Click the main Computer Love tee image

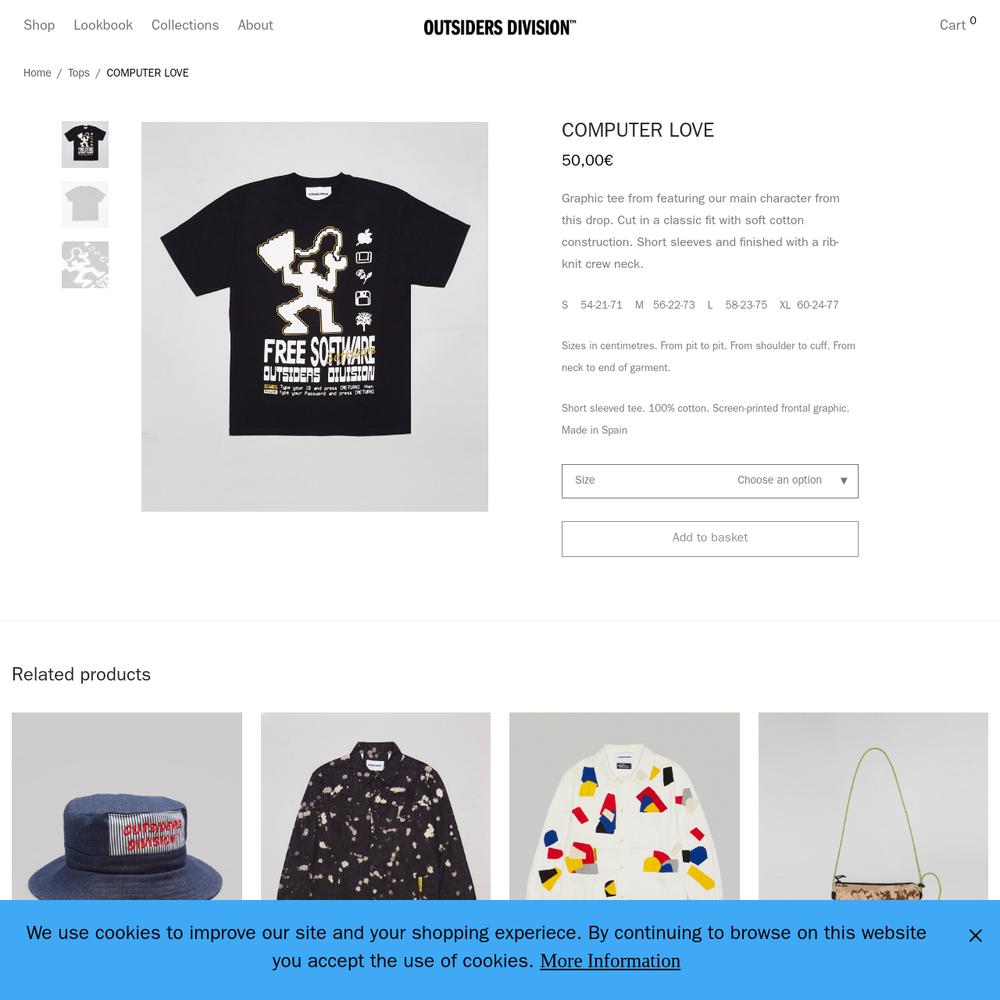pos(314,316)
